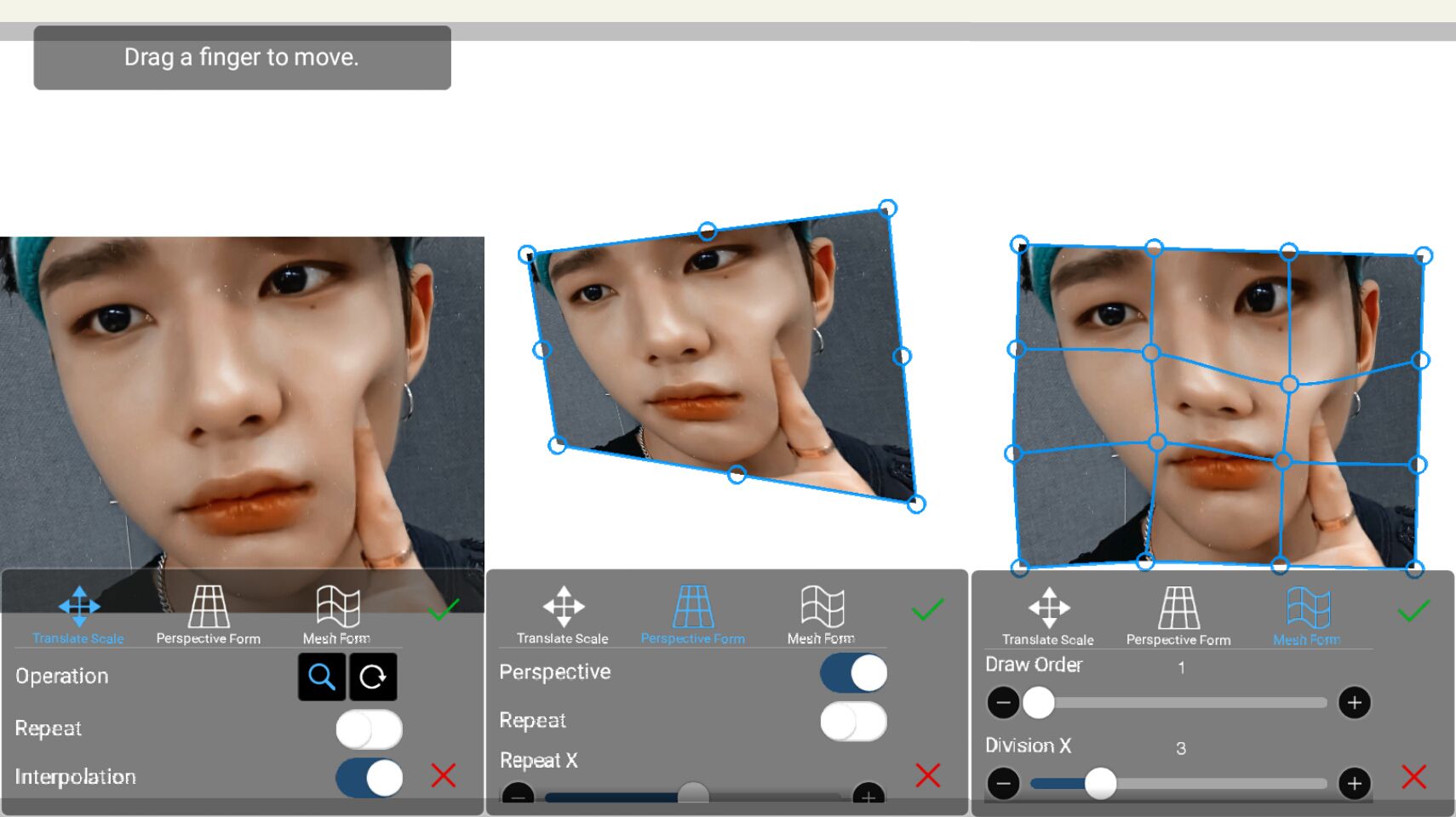Increase Draw Order with plus button

click(x=1355, y=703)
